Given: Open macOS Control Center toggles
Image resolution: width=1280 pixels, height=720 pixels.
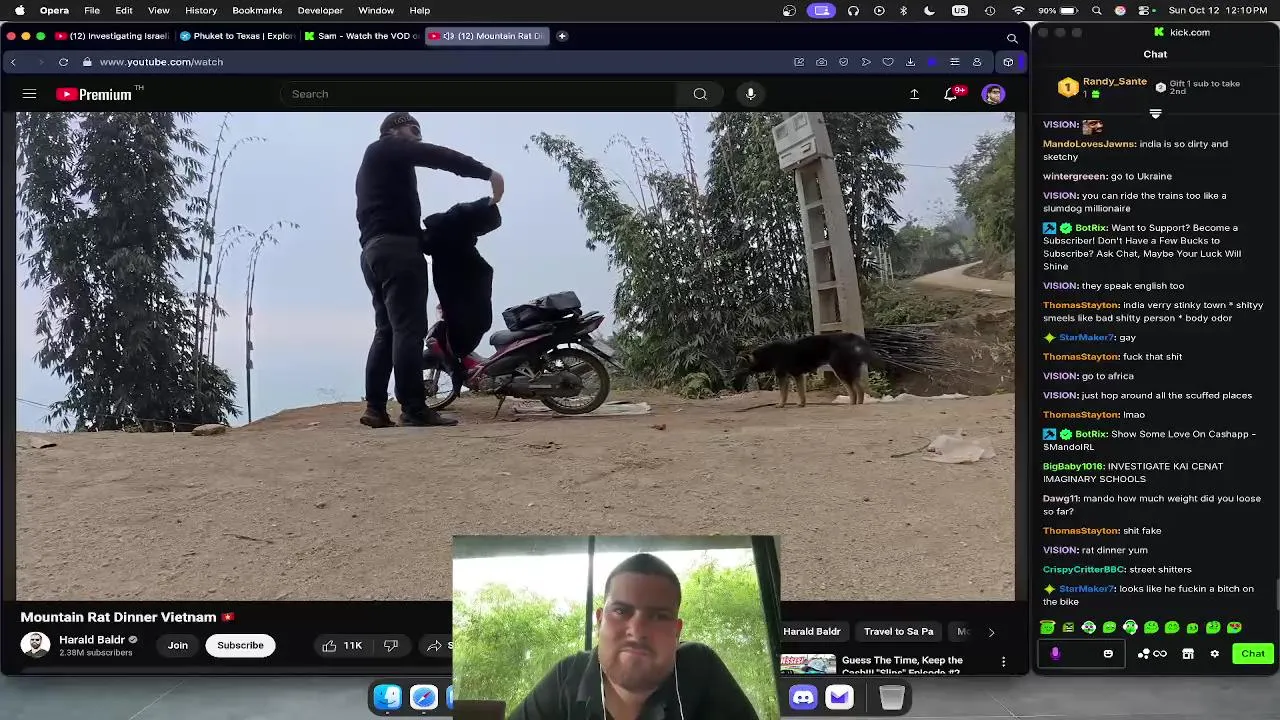Looking at the screenshot, I should point(1144,11).
